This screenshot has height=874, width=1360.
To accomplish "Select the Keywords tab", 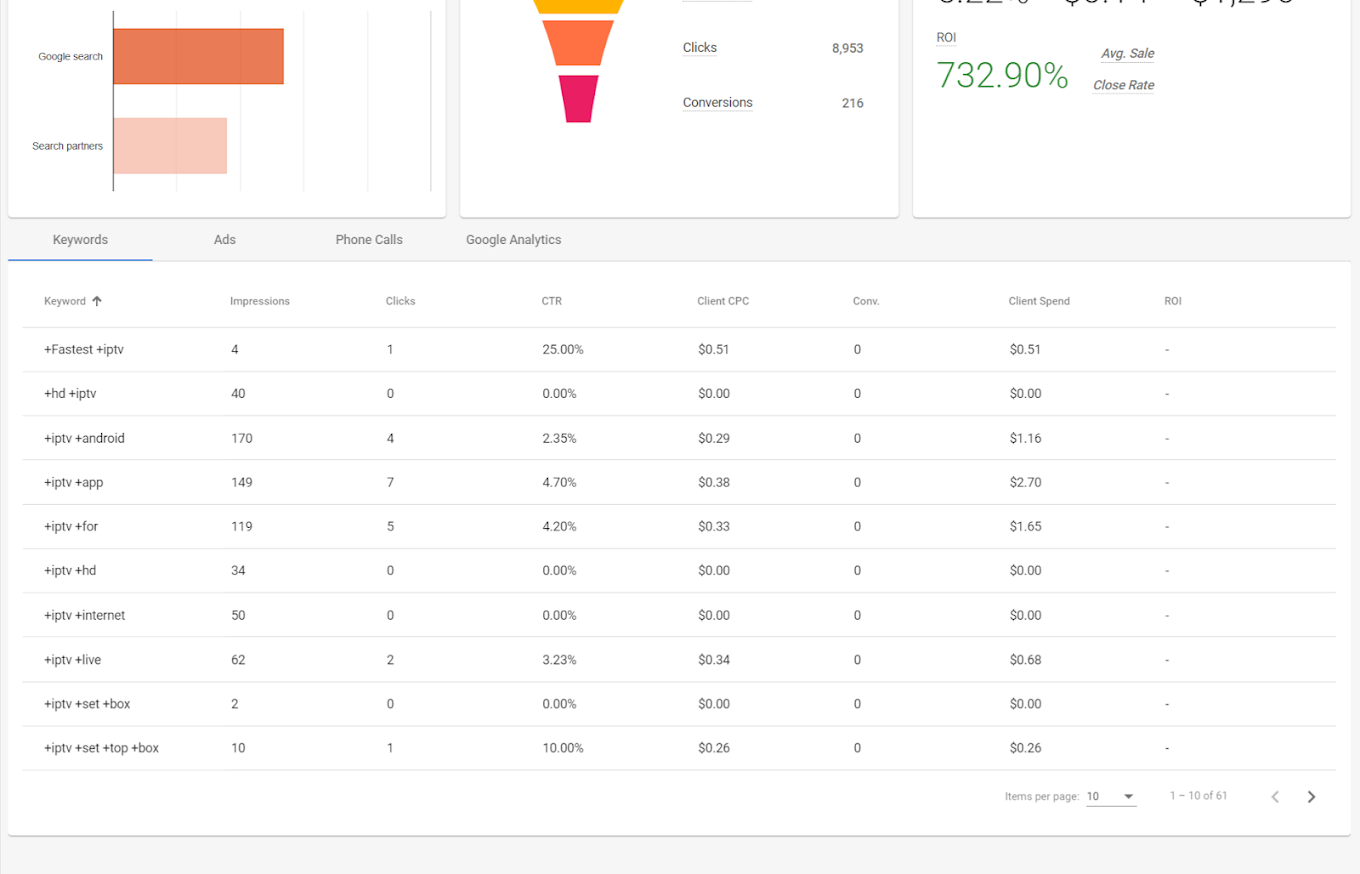I will [80, 240].
